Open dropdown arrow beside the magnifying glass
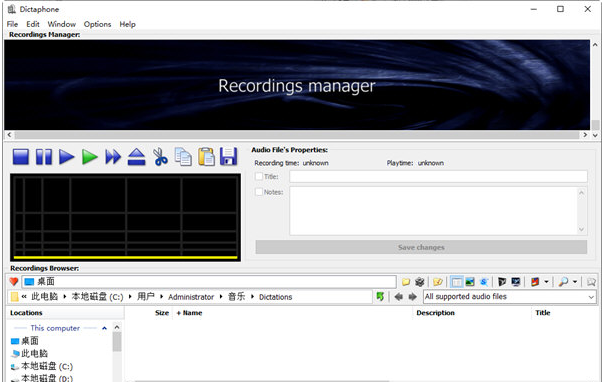The image size is (607, 382). (575, 282)
